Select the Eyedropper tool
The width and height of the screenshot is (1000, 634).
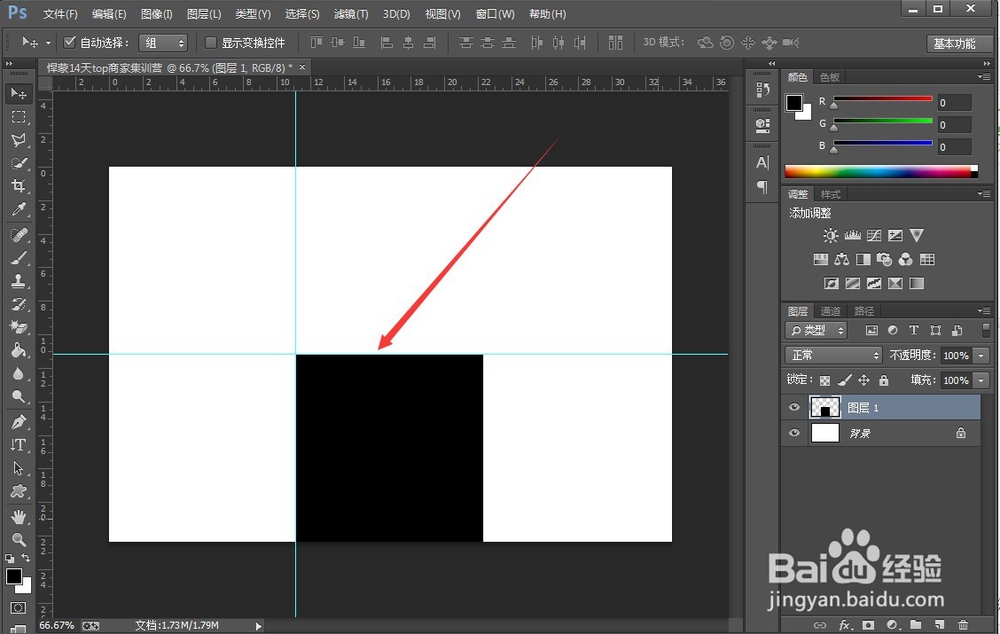click(18, 209)
